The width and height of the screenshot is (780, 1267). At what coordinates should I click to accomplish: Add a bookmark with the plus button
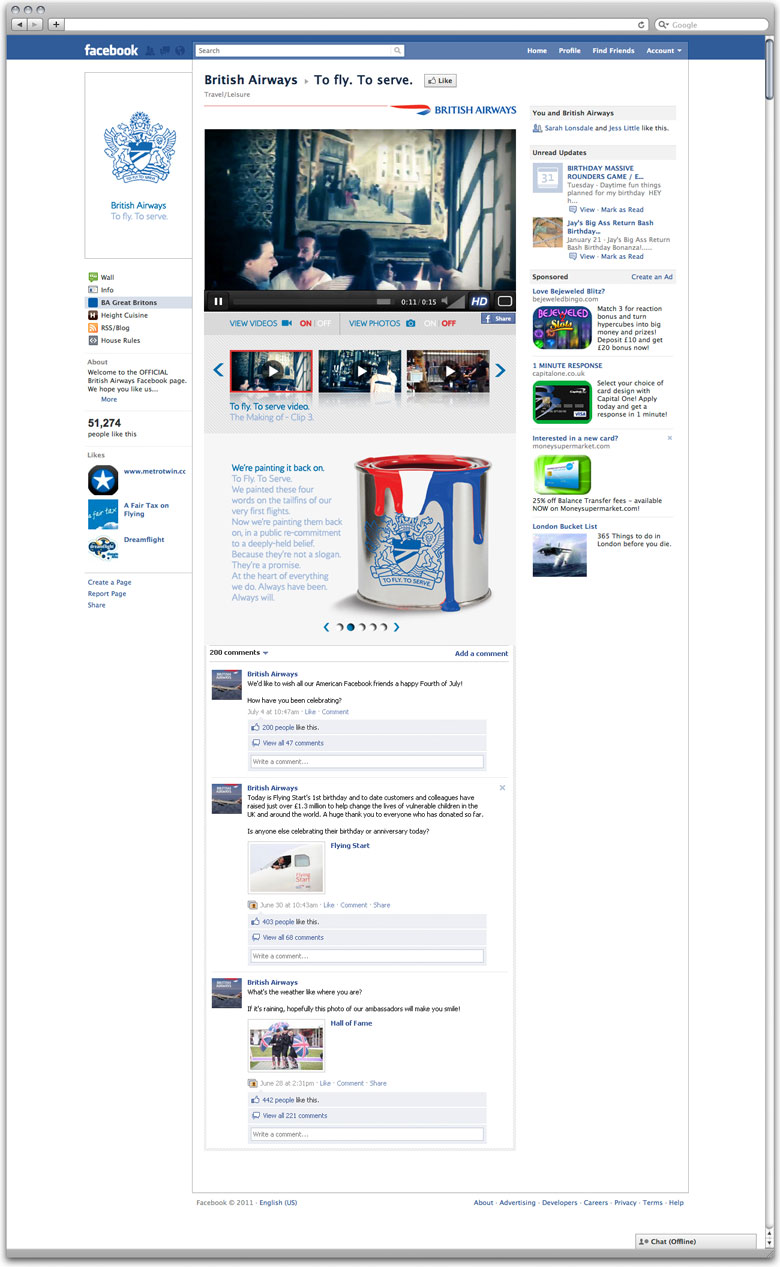56,24
